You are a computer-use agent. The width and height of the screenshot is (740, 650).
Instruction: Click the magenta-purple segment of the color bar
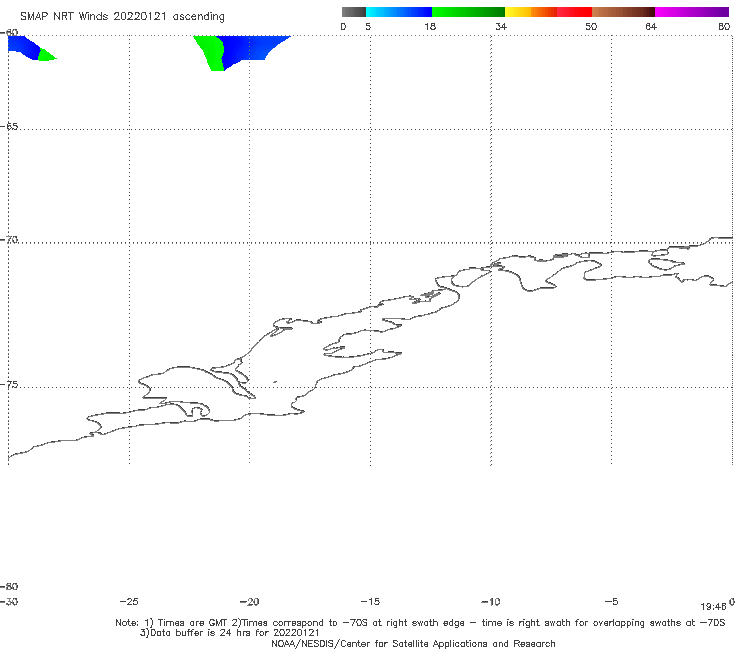point(692,12)
